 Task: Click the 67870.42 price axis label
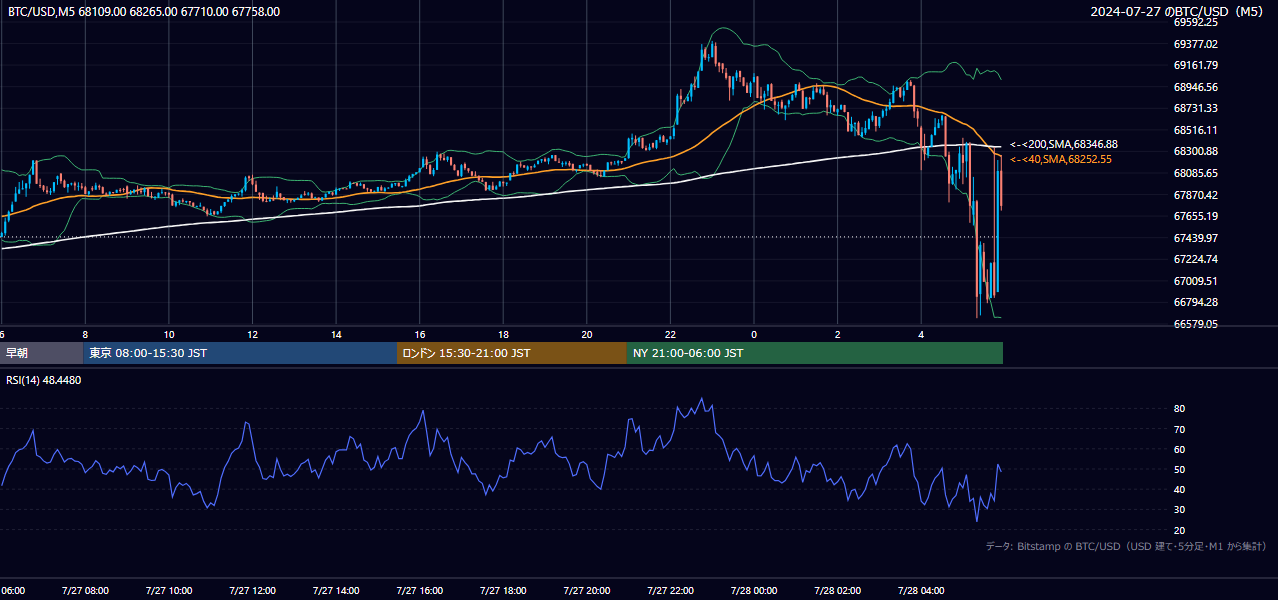[1195, 195]
